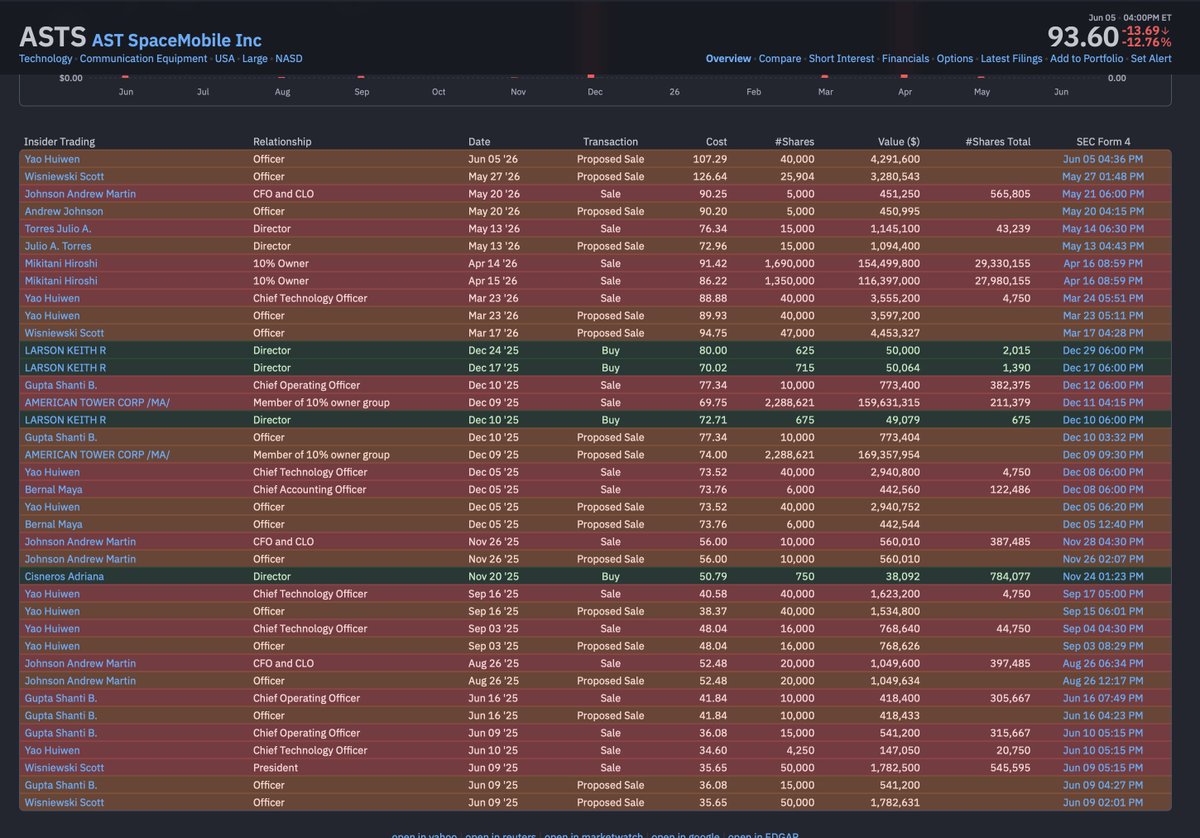Open the AST SpaceMobile Inc company name link
Viewport: 1200px width, 838px height.
click(x=177, y=40)
